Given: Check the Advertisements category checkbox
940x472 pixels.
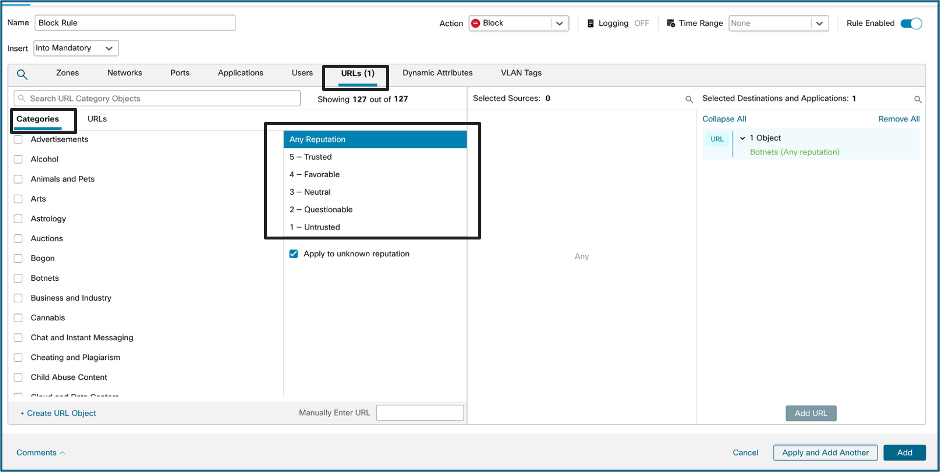Looking at the screenshot, I should point(19,139).
